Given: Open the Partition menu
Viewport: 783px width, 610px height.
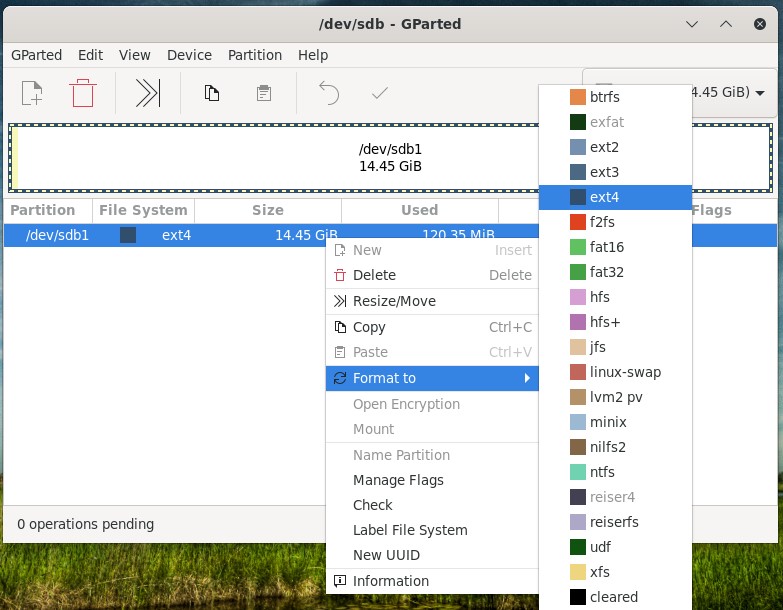Looking at the screenshot, I should tap(255, 55).
